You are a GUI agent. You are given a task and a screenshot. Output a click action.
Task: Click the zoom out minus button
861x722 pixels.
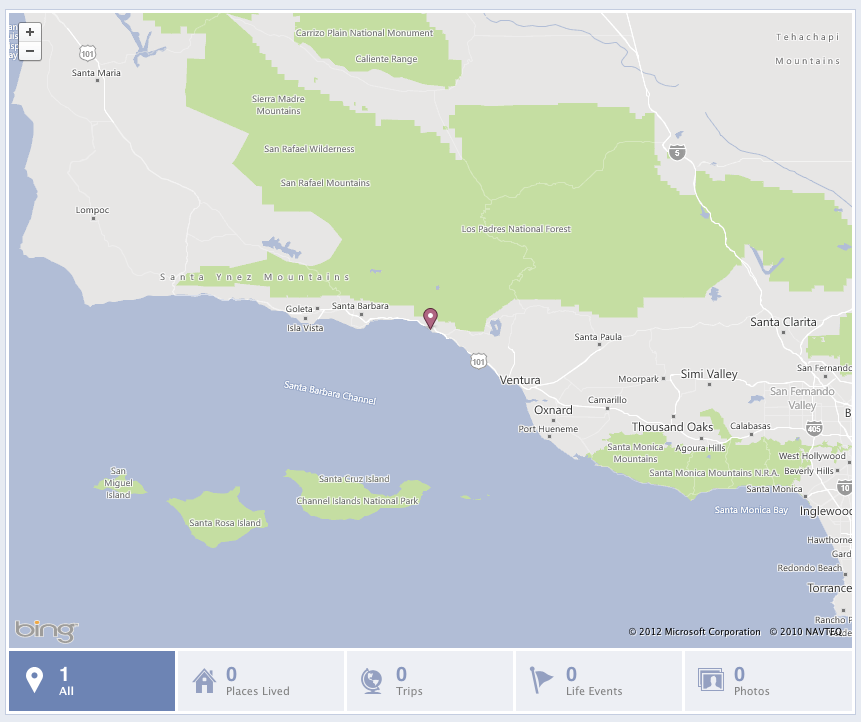[x=30, y=50]
